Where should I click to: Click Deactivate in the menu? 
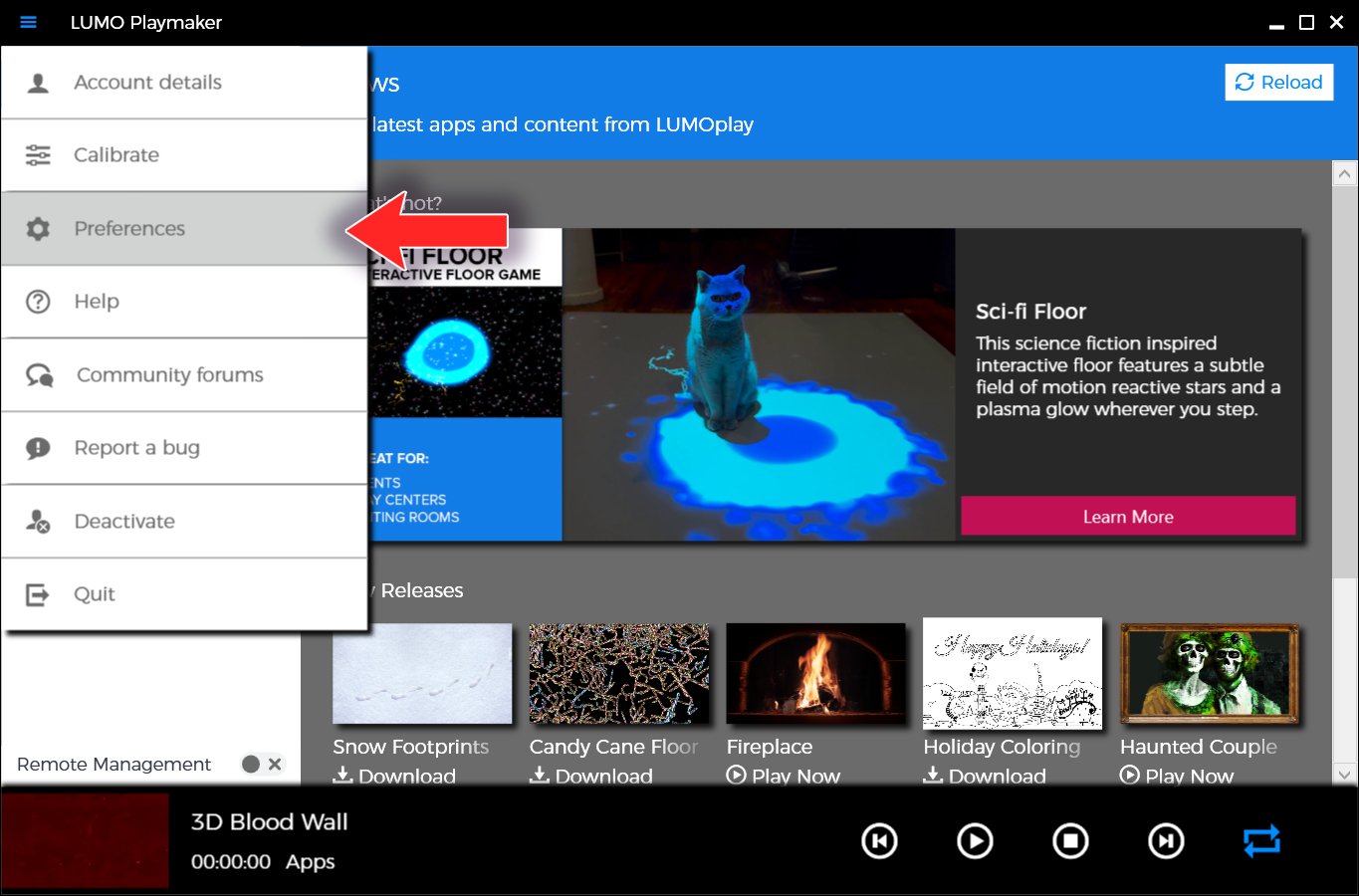(x=184, y=522)
